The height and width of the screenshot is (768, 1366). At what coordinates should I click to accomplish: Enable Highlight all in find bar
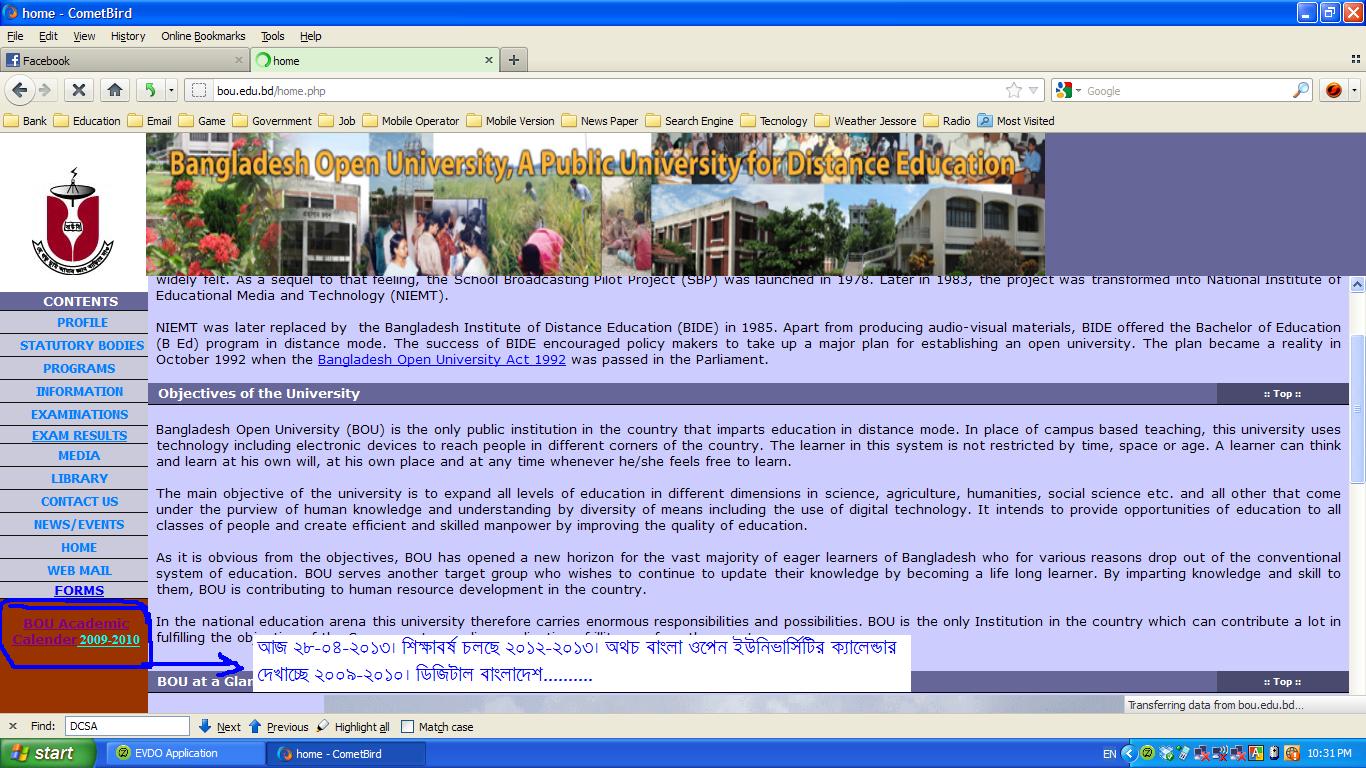(x=353, y=727)
